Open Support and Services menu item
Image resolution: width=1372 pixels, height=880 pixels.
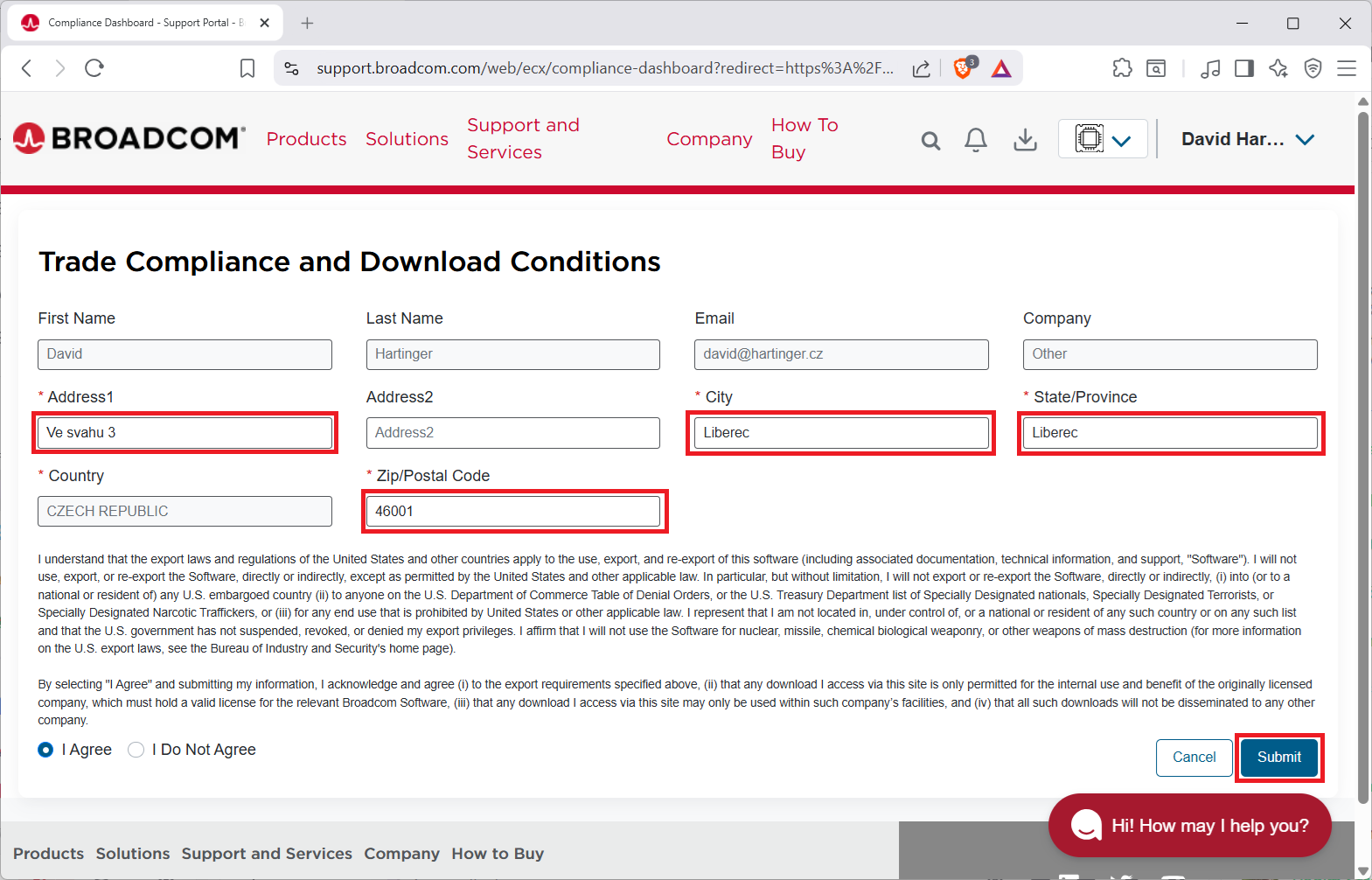click(523, 138)
